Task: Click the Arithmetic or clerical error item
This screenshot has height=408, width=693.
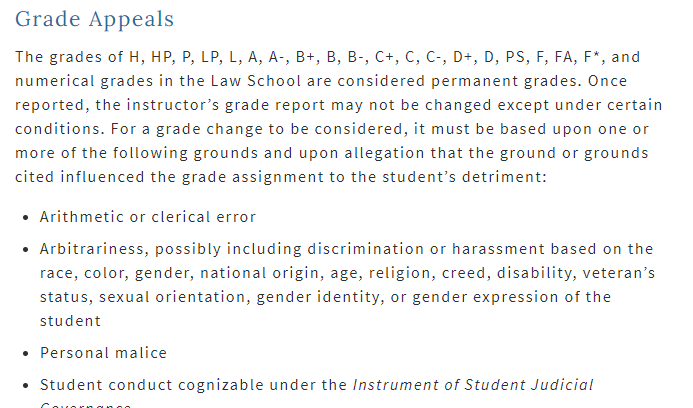Action: click(x=148, y=217)
